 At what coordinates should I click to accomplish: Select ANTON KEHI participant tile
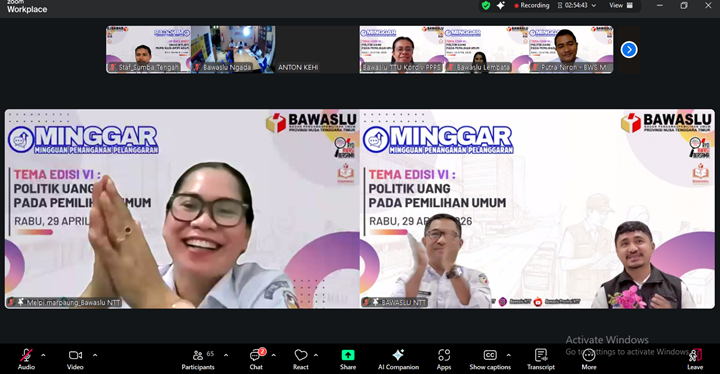pos(317,49)
